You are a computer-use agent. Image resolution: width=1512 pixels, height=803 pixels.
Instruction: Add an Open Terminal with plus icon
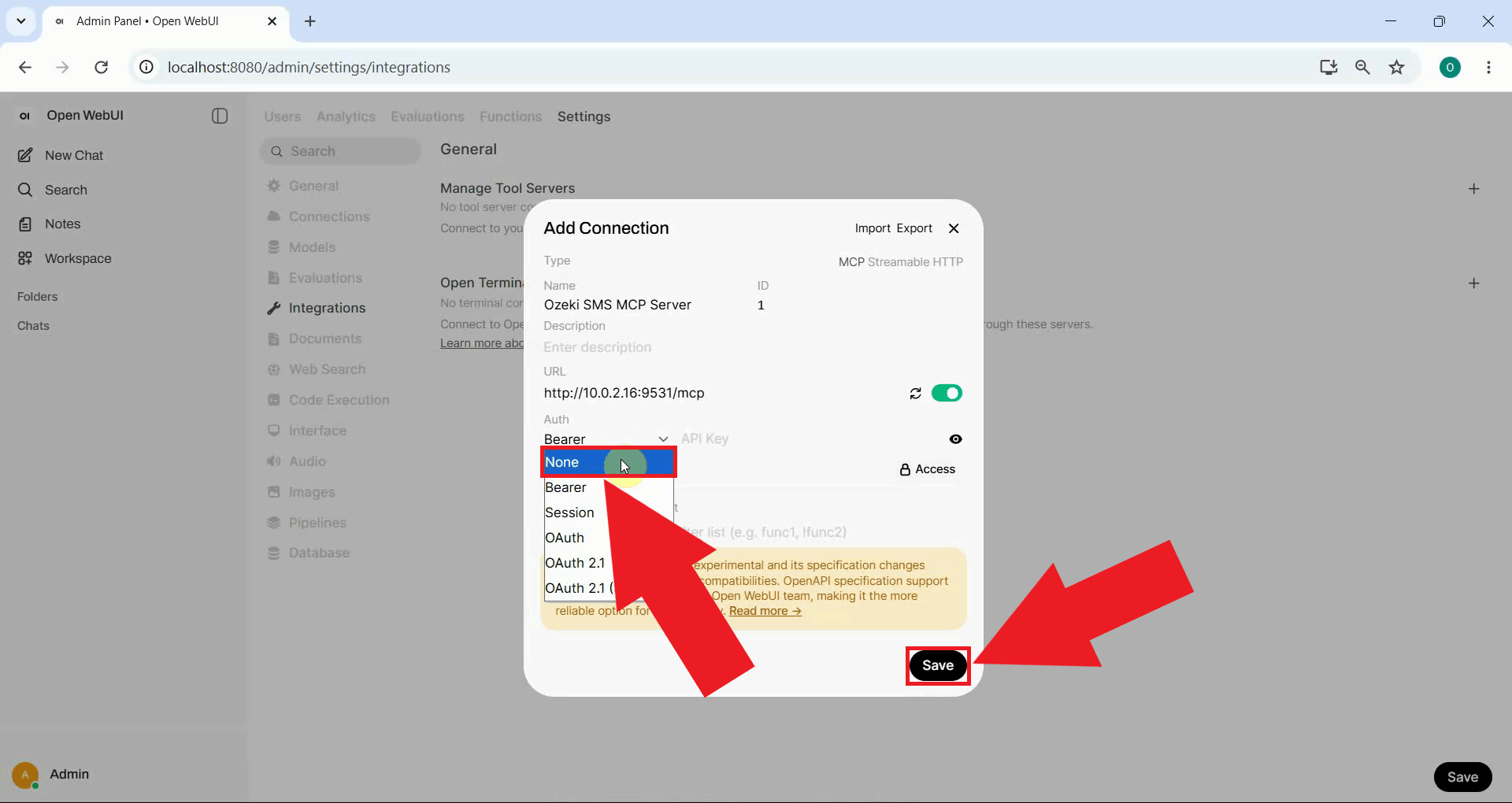coord(1474,283)
